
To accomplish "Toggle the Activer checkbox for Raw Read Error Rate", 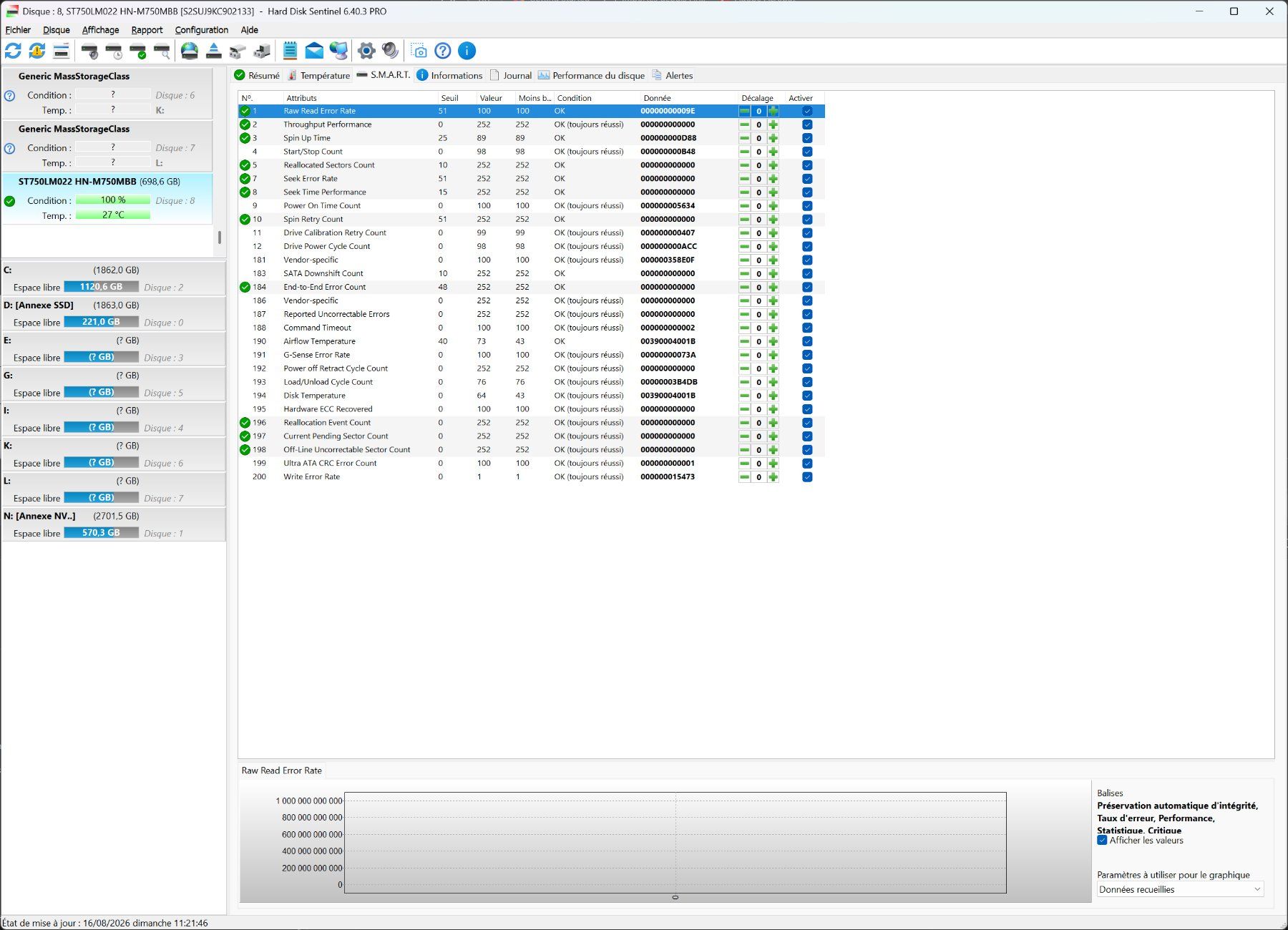I will (x=807, y=111).
